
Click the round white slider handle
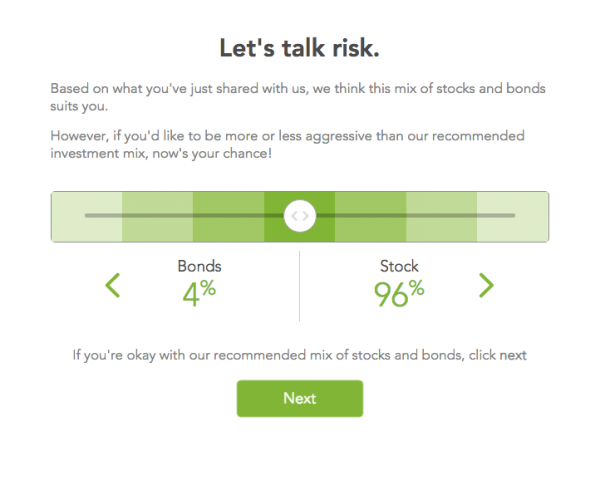point(299,216)
